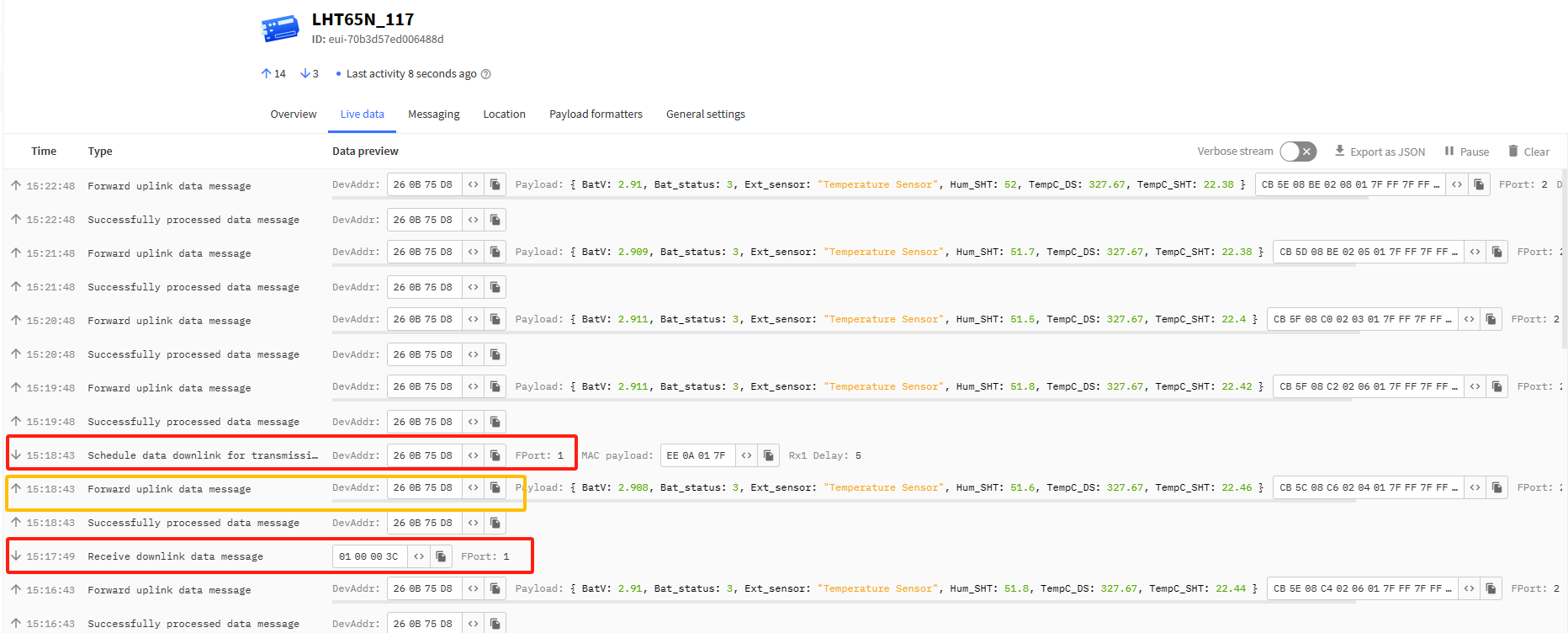Copy DevAddr in 15:19:48 Forward uplink row
The width and height of the screenshot is (1568, 633).
[495, 386]
